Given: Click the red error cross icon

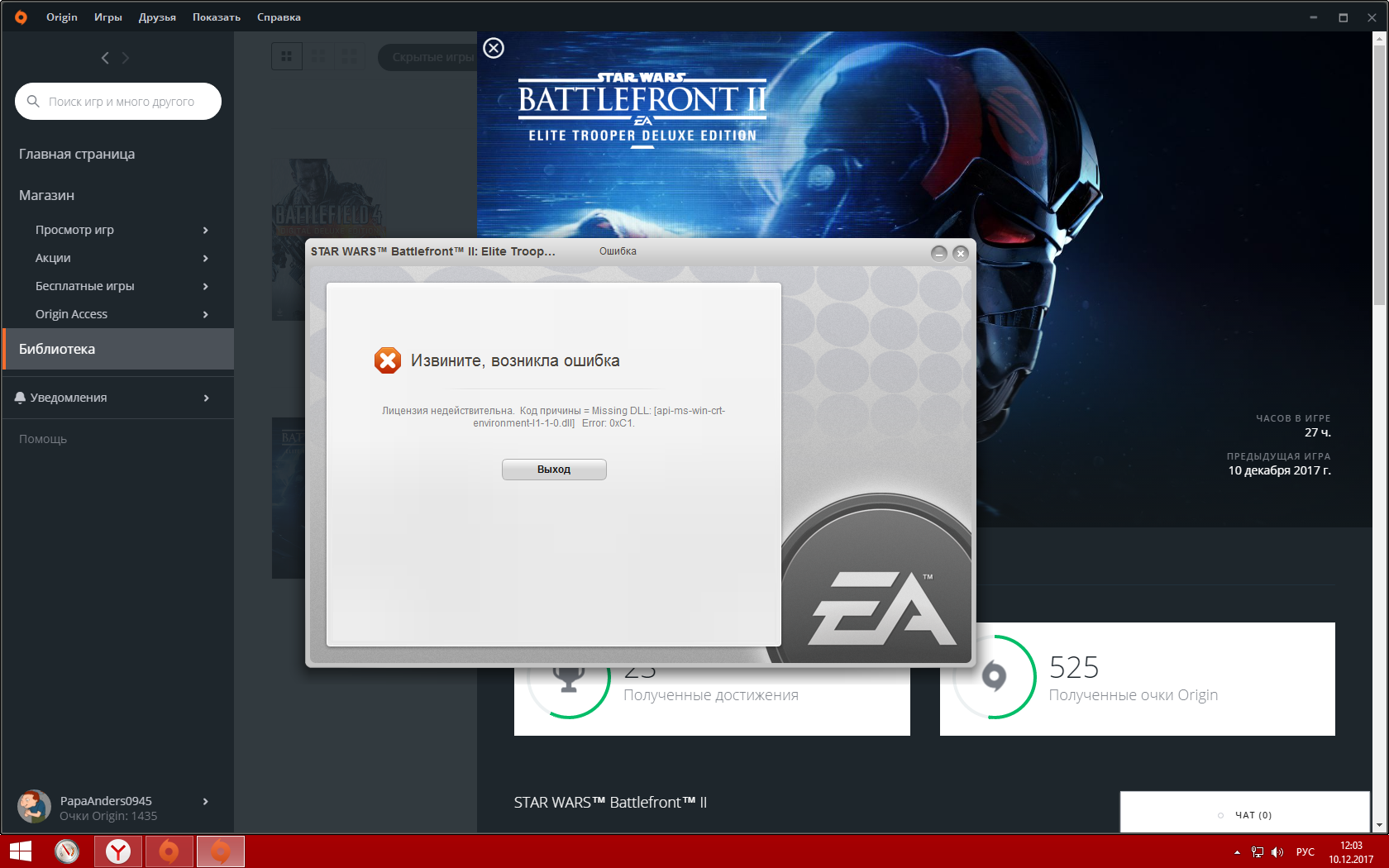Looking at the screenshot, I should (387, 360).
